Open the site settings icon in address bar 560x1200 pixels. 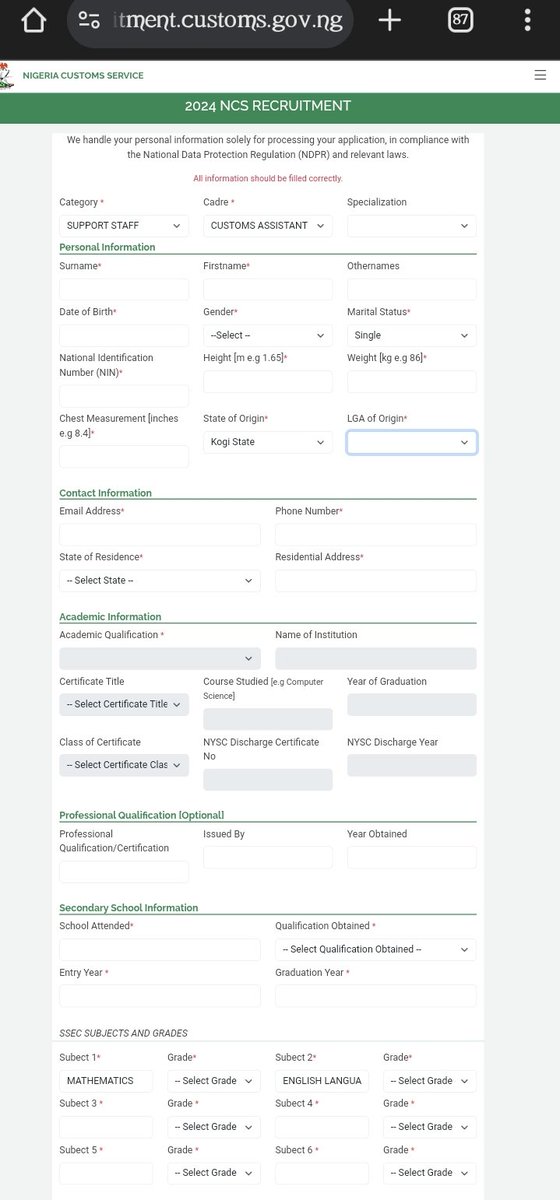[x=89, y=21]
